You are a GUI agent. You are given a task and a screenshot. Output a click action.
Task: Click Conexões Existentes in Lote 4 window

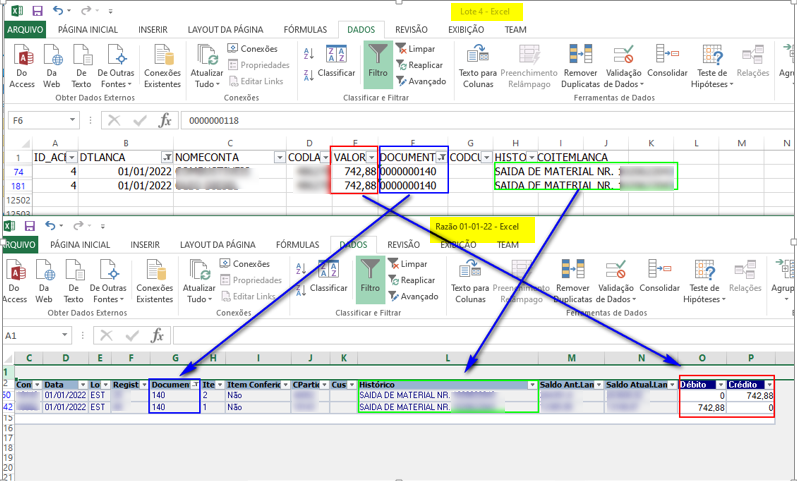pyautogui.click(x=163, y=66)
